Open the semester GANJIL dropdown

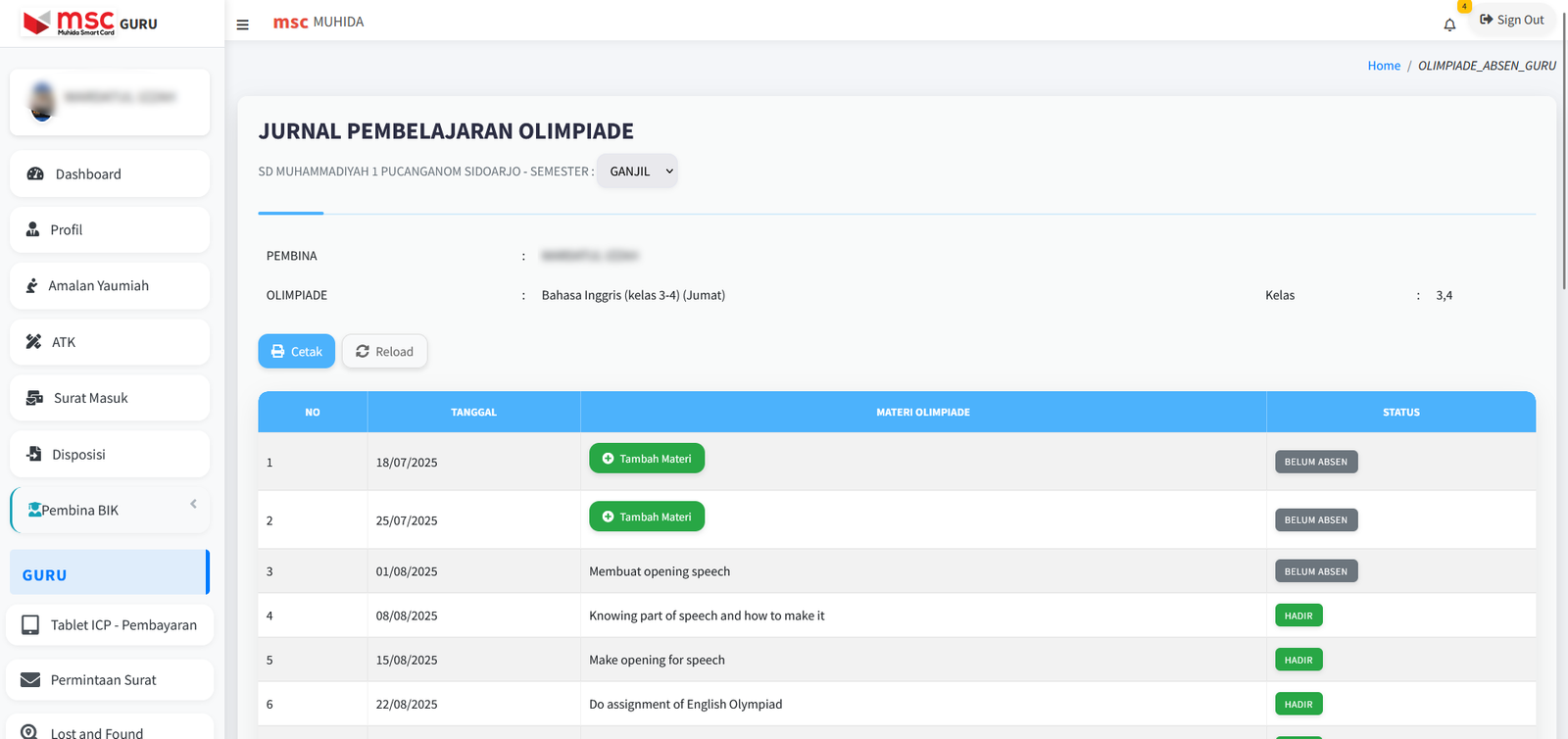pos(637,172)
